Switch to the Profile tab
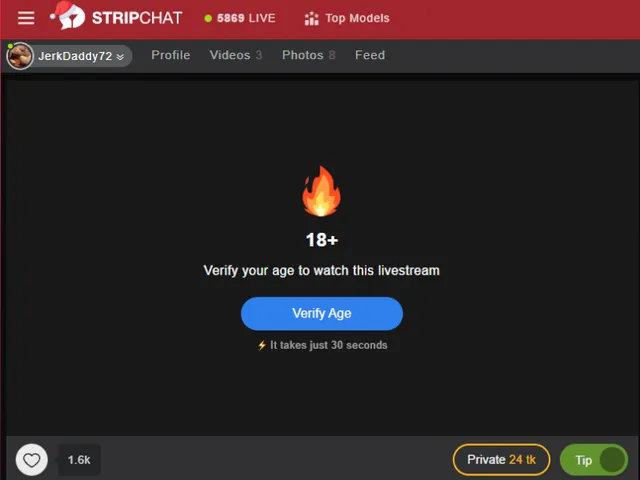640x480 pixels. (171, 55)
